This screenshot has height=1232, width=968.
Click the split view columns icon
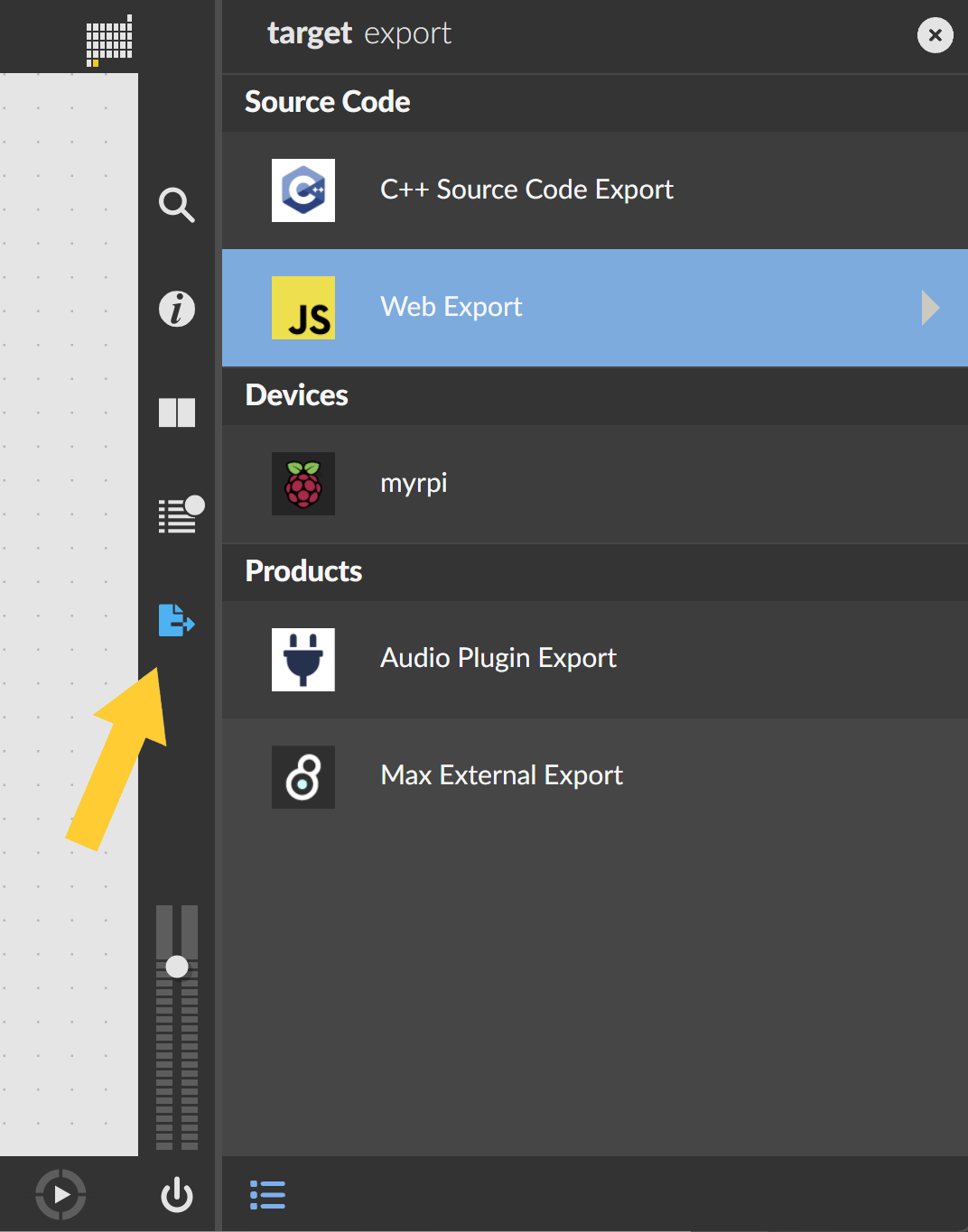tap(176, 412)
